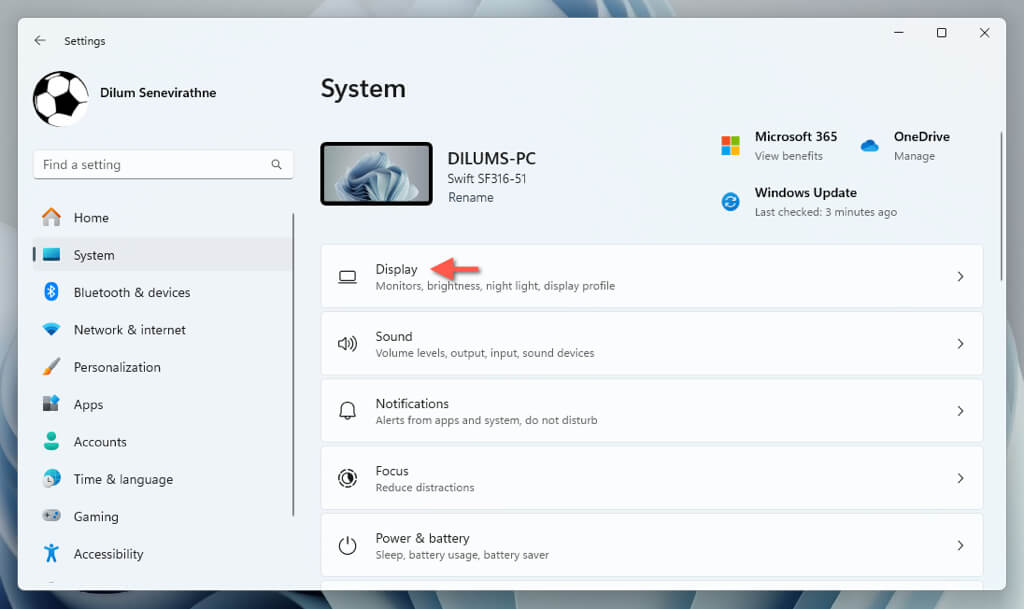This screenshot has width=1024, height=609.
Task: Open the Display settings row
Action: pyautogui.click(x=652, y=277)
